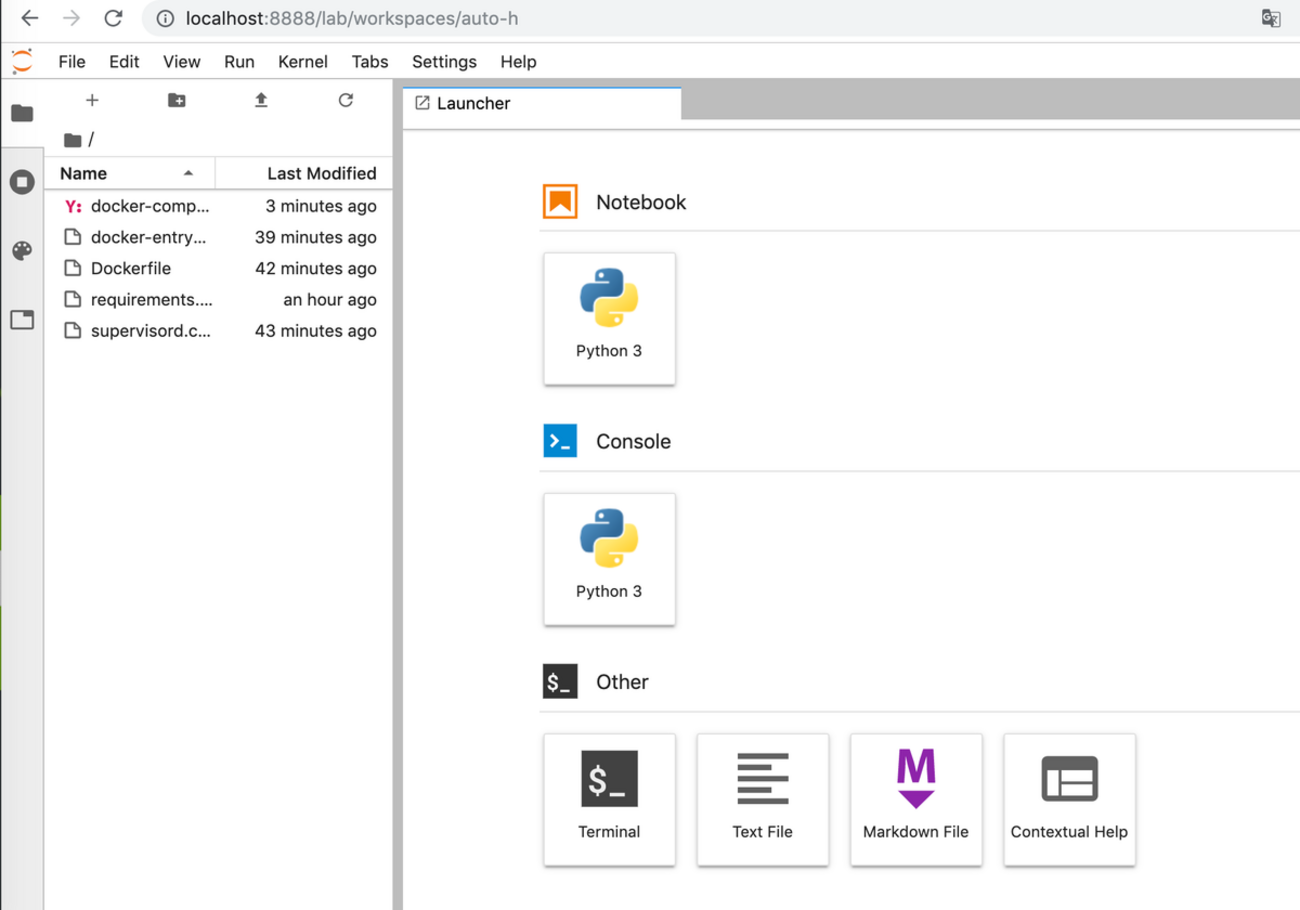Viewport: 1300px width, 910px height.
Task: Click the Upload Files arrow icon
Action: point(261,100)
